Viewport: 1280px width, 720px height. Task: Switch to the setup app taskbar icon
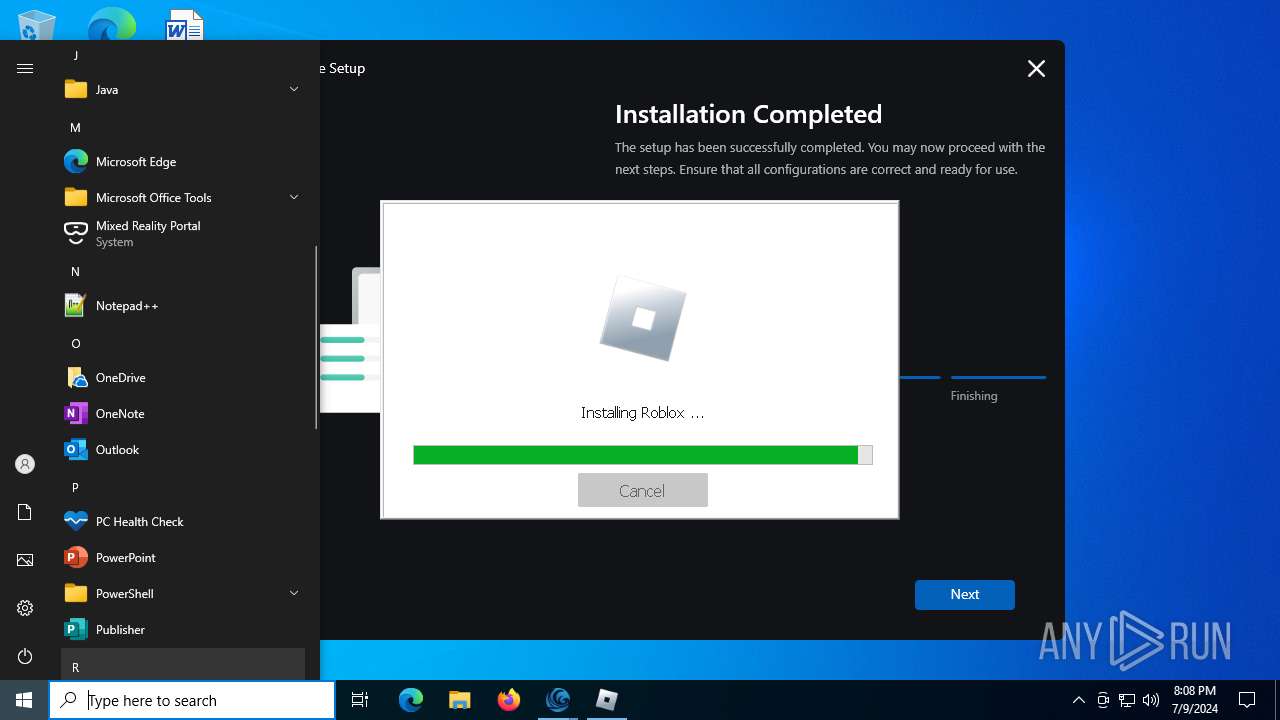557,700
